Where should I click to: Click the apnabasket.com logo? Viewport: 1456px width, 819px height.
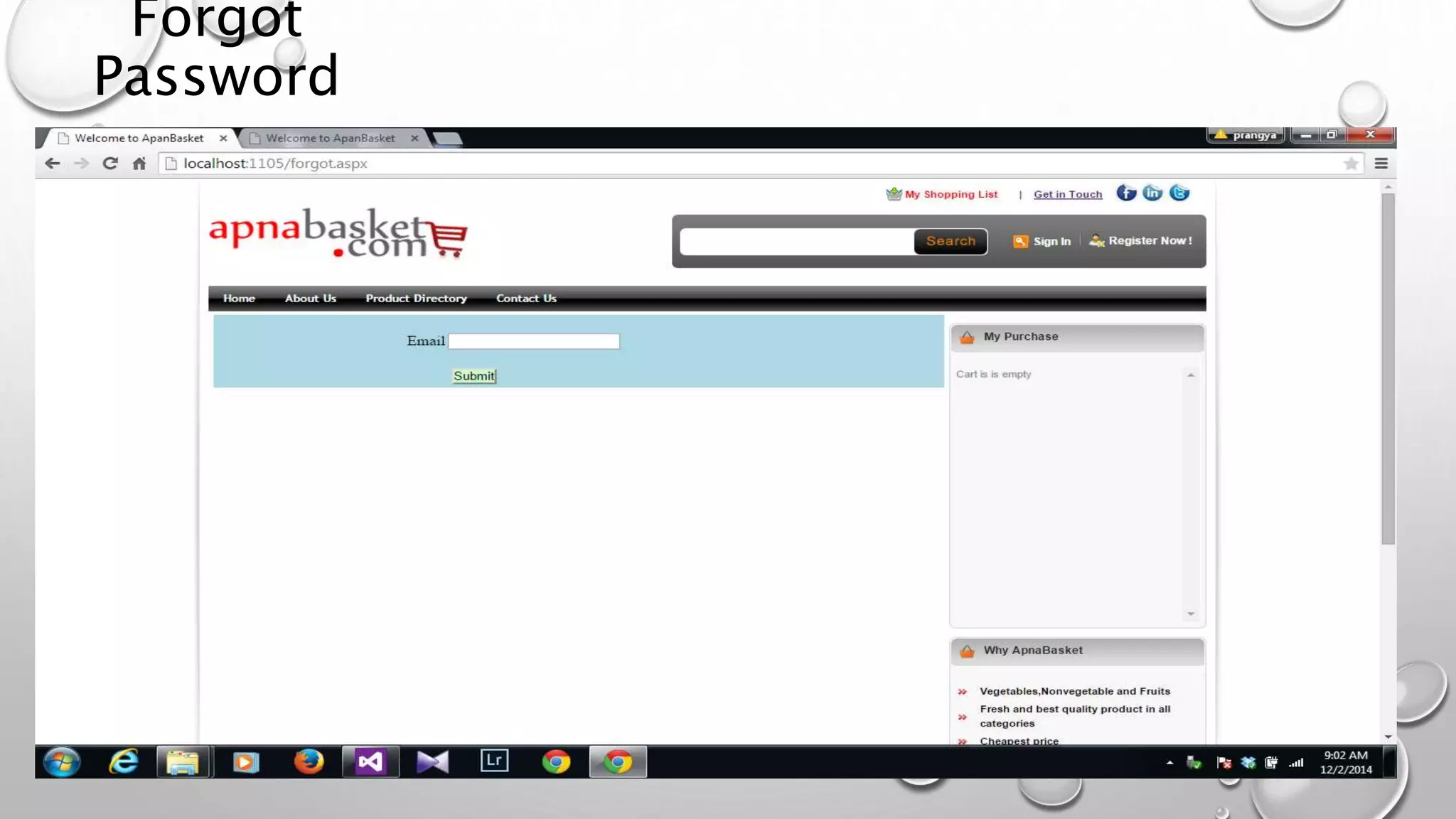(338, 233)
